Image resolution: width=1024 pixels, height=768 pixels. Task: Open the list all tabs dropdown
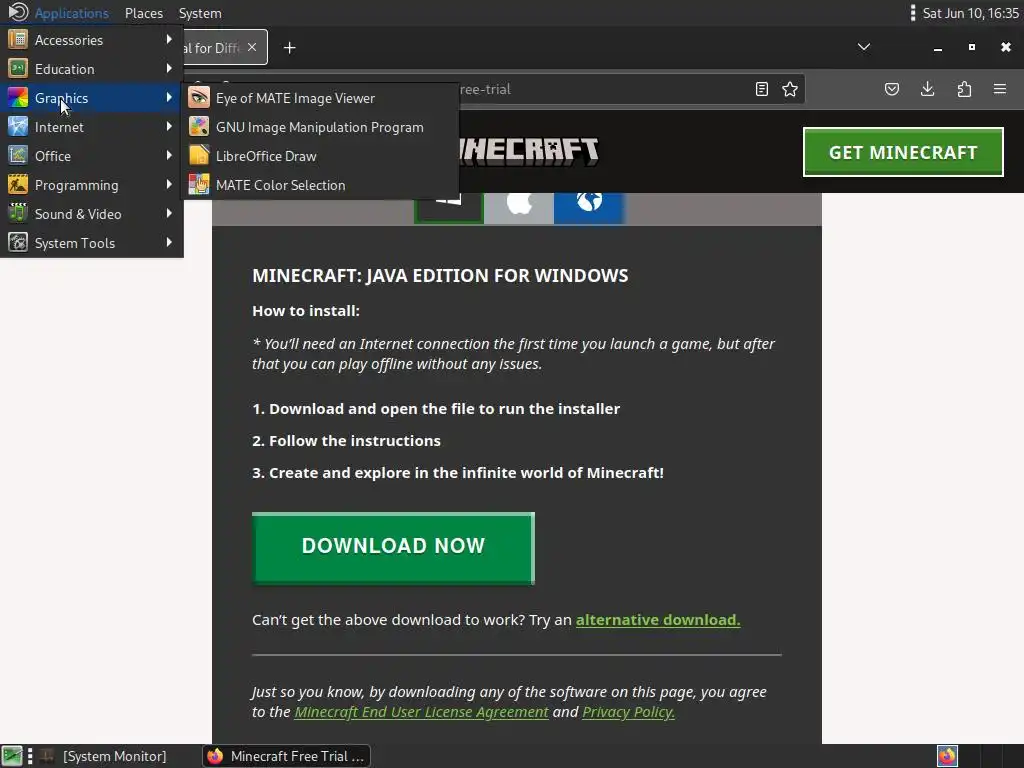pyautogui.click(x=864, y=47)
